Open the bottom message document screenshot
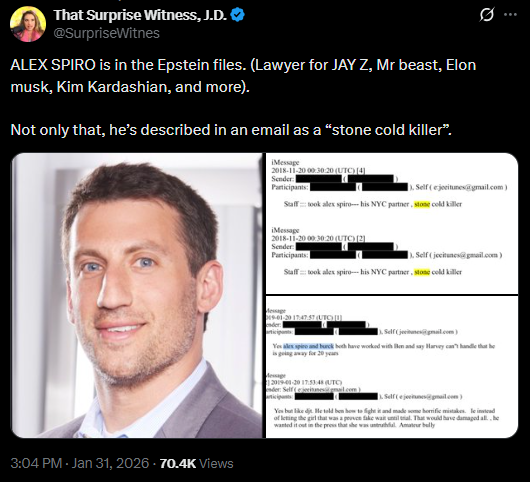The image size is (530, 482). point(392,367)
